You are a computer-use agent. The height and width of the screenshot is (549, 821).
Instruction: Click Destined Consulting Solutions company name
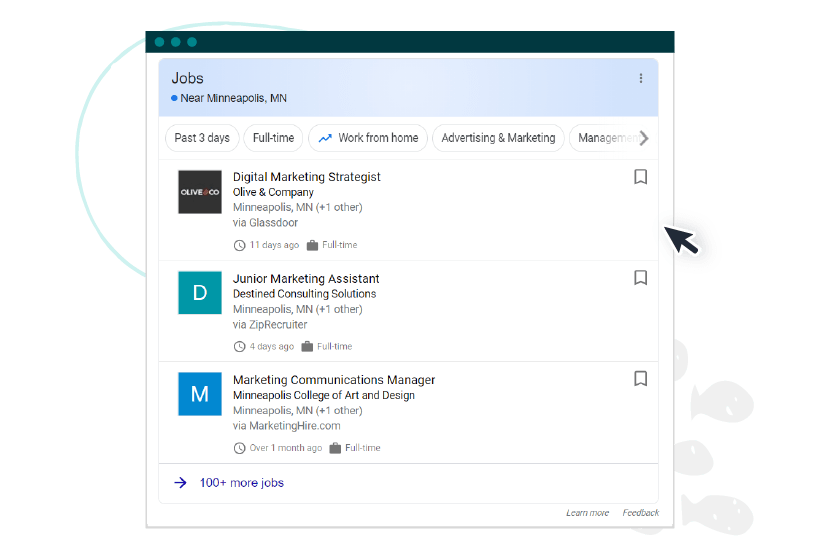305,294
